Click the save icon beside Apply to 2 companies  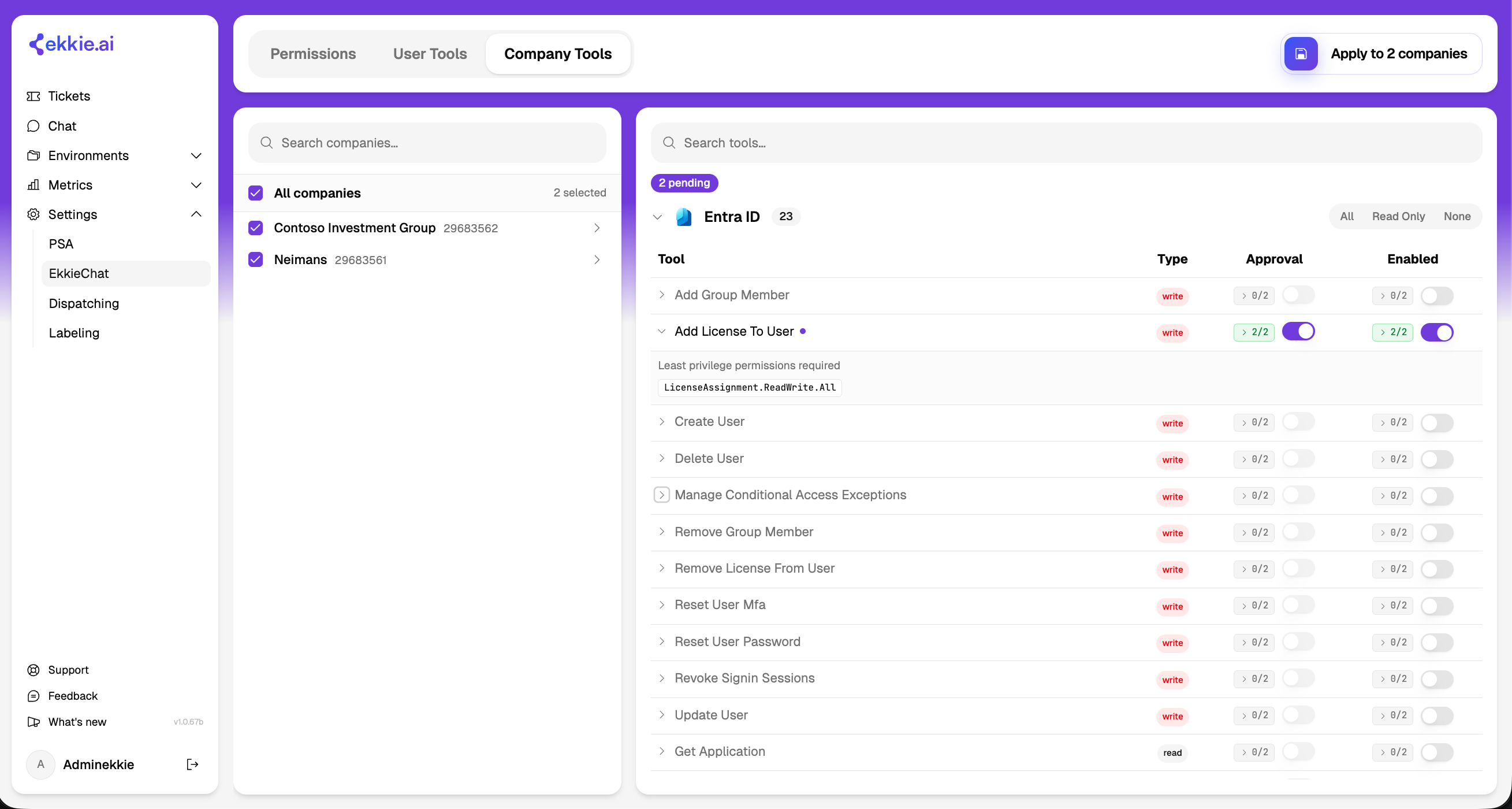pyautogui.click(x=1301, y=53)
